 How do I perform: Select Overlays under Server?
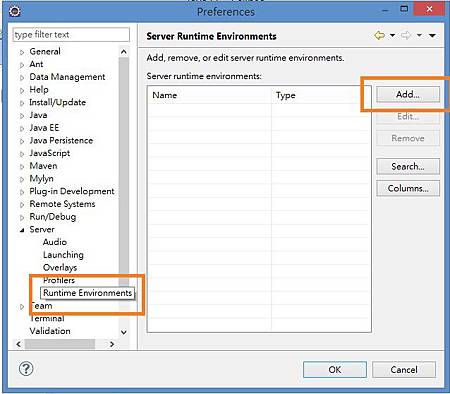pos(60,268)
